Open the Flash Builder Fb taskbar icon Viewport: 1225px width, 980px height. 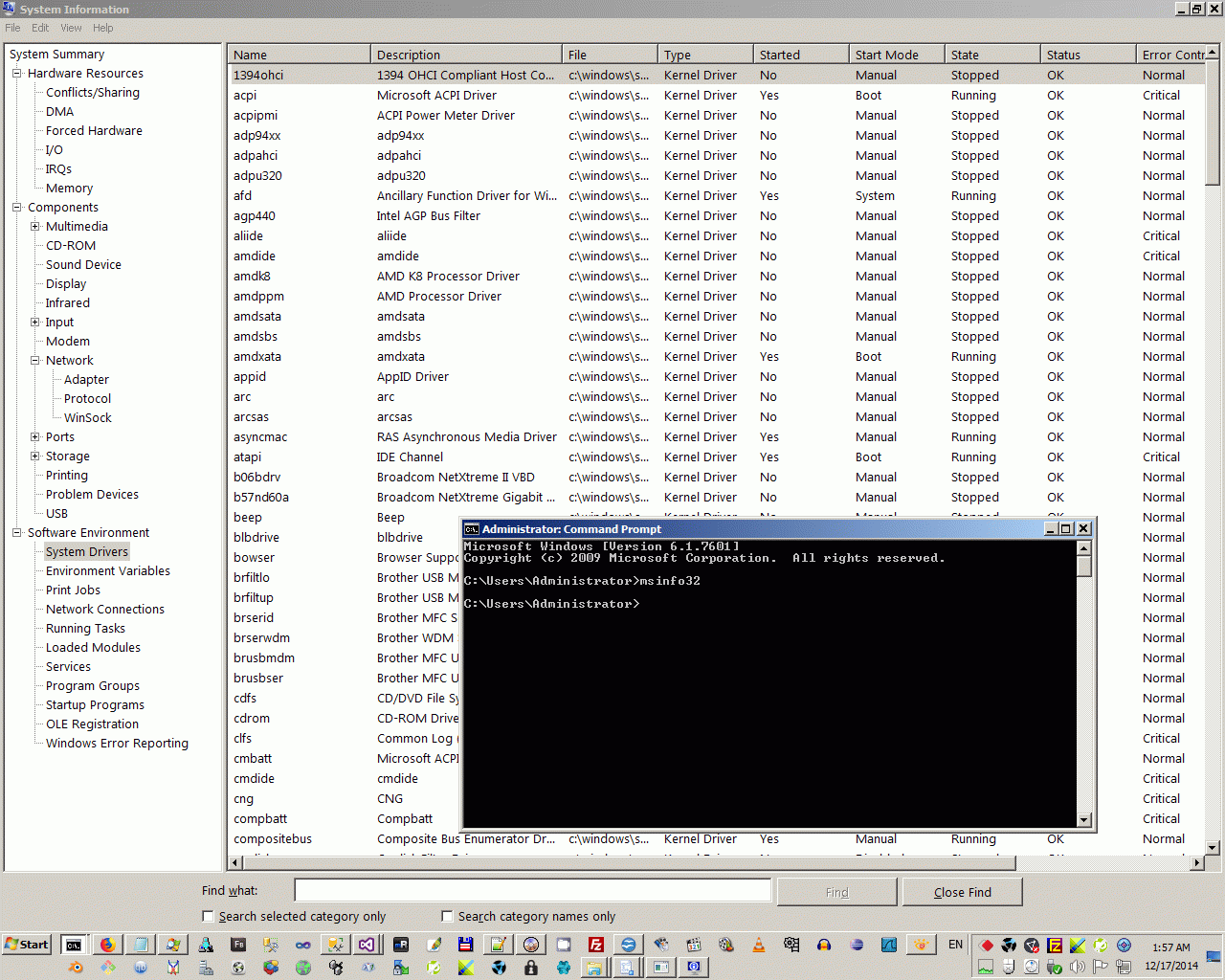point(238,945)
